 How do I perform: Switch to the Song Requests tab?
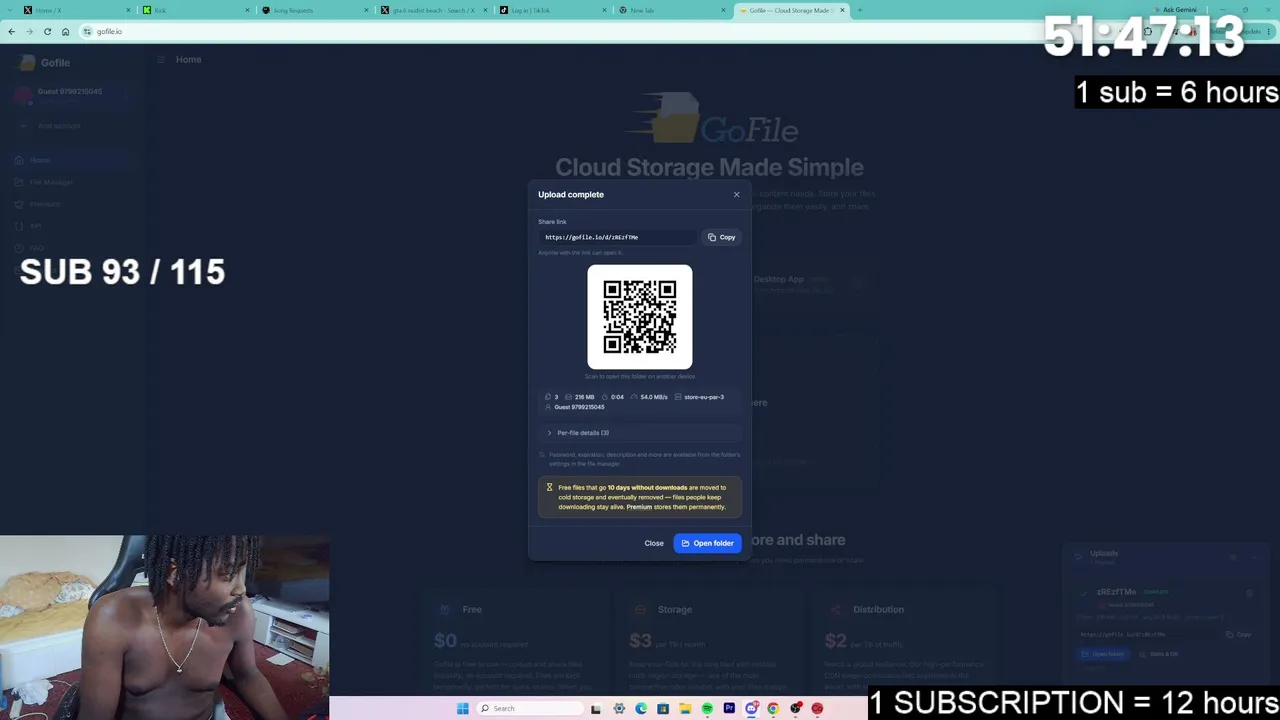point(313,10)
